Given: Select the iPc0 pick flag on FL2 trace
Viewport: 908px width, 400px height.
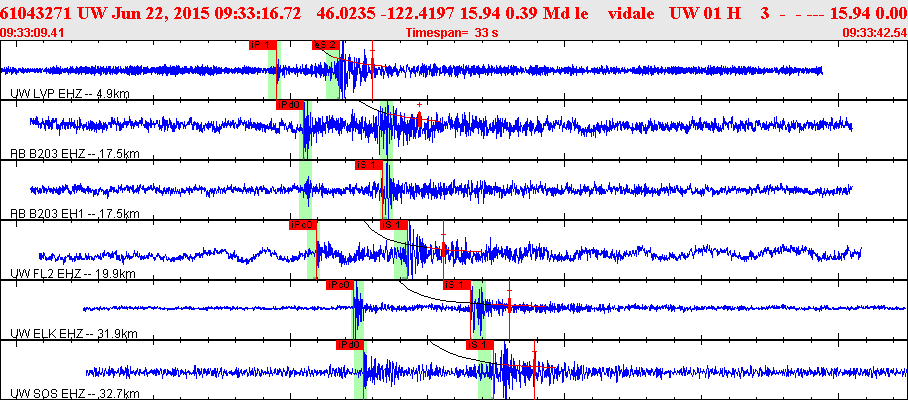Looking at the screenshot, I should (x=303, y=225).
